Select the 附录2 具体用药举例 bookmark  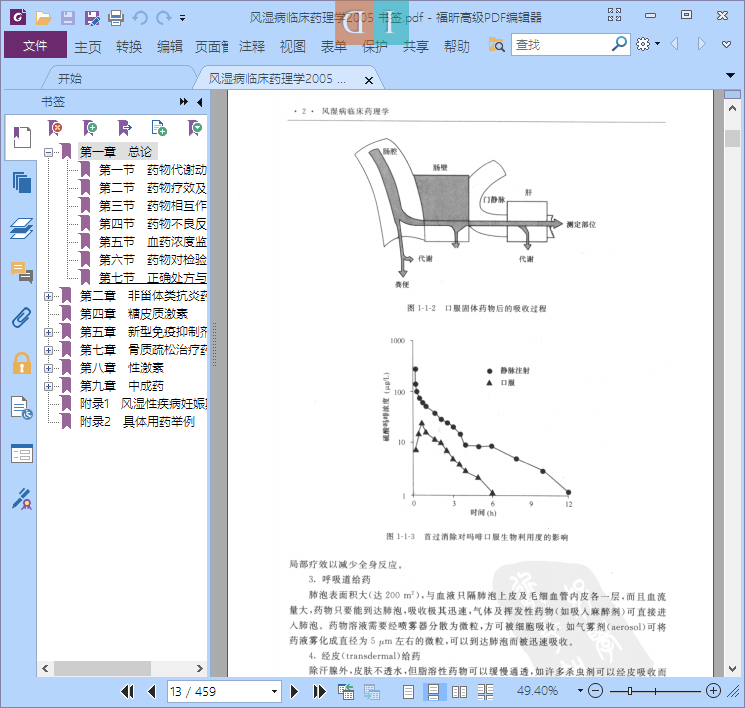137,422
